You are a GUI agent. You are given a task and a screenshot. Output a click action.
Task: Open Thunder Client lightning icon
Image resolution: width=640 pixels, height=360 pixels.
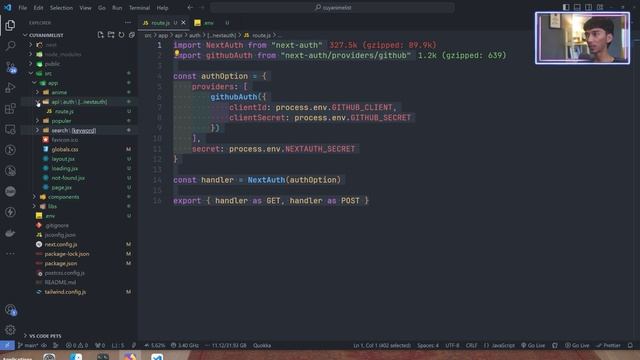tap(10, 212)
